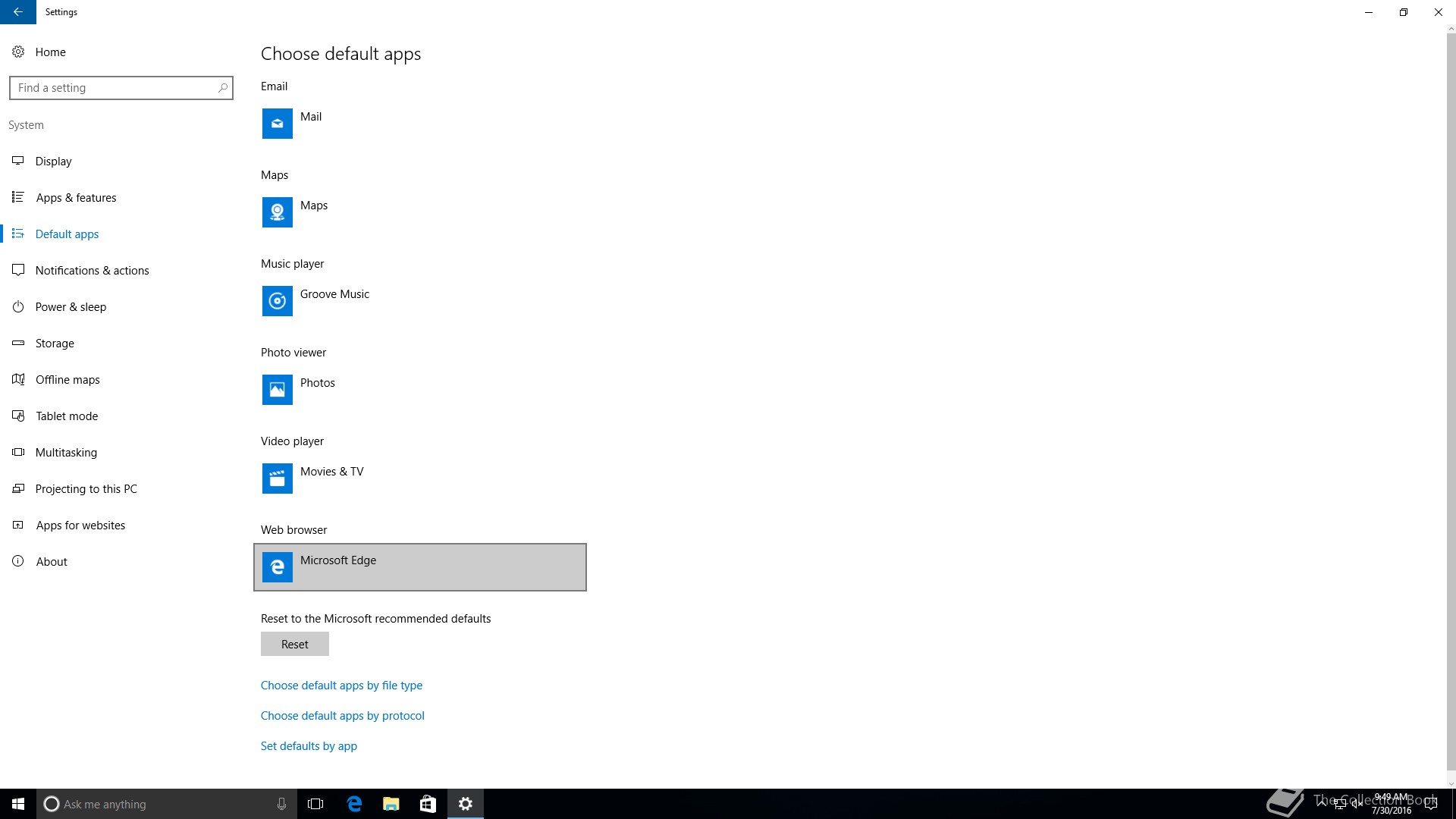Open the Windows Start menu
The image size is (1456, 819).
pyautogui.click(x=18, y=804)
